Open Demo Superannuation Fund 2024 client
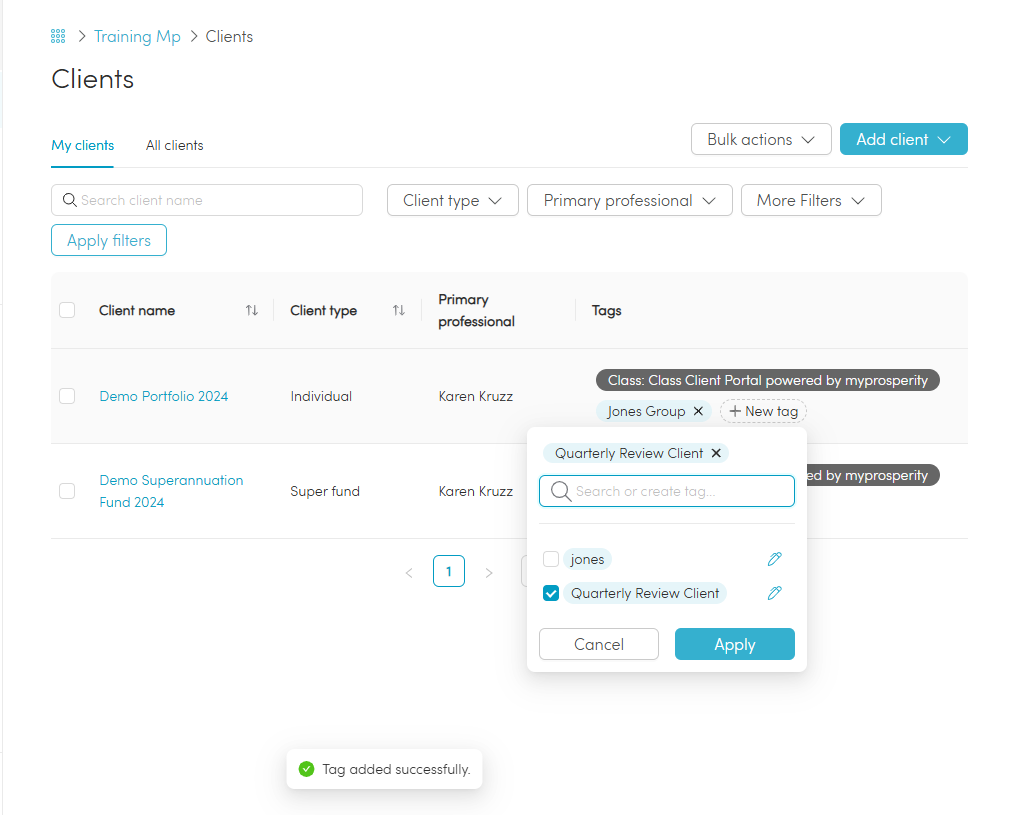This screenshot has width=1010, height=815. click(x=171, y=491)
